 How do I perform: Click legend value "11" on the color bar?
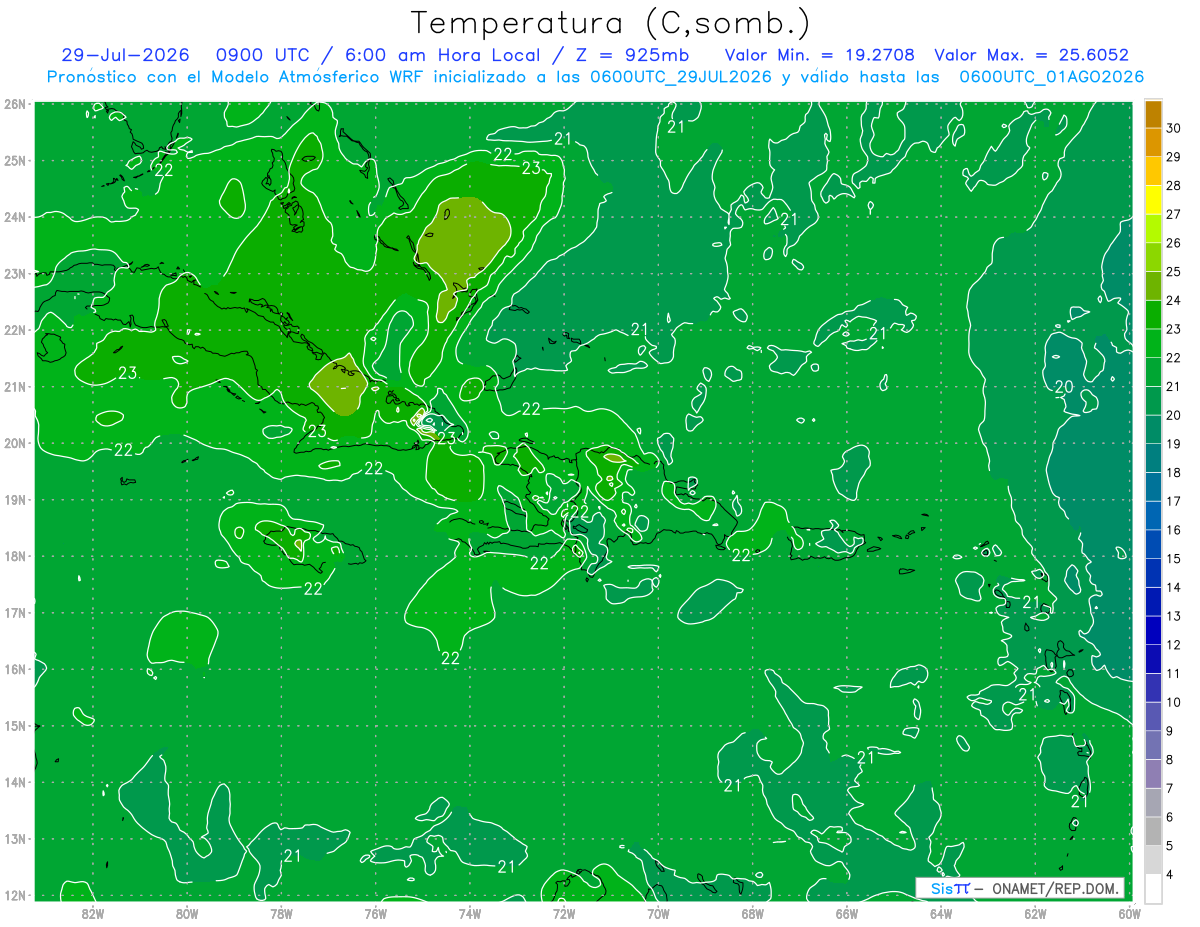[x=1174, y=673]
